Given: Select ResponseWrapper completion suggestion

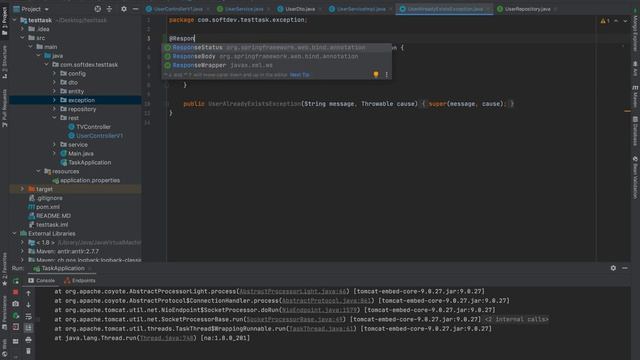Looking at the screenshot, I should click(277, 65).
